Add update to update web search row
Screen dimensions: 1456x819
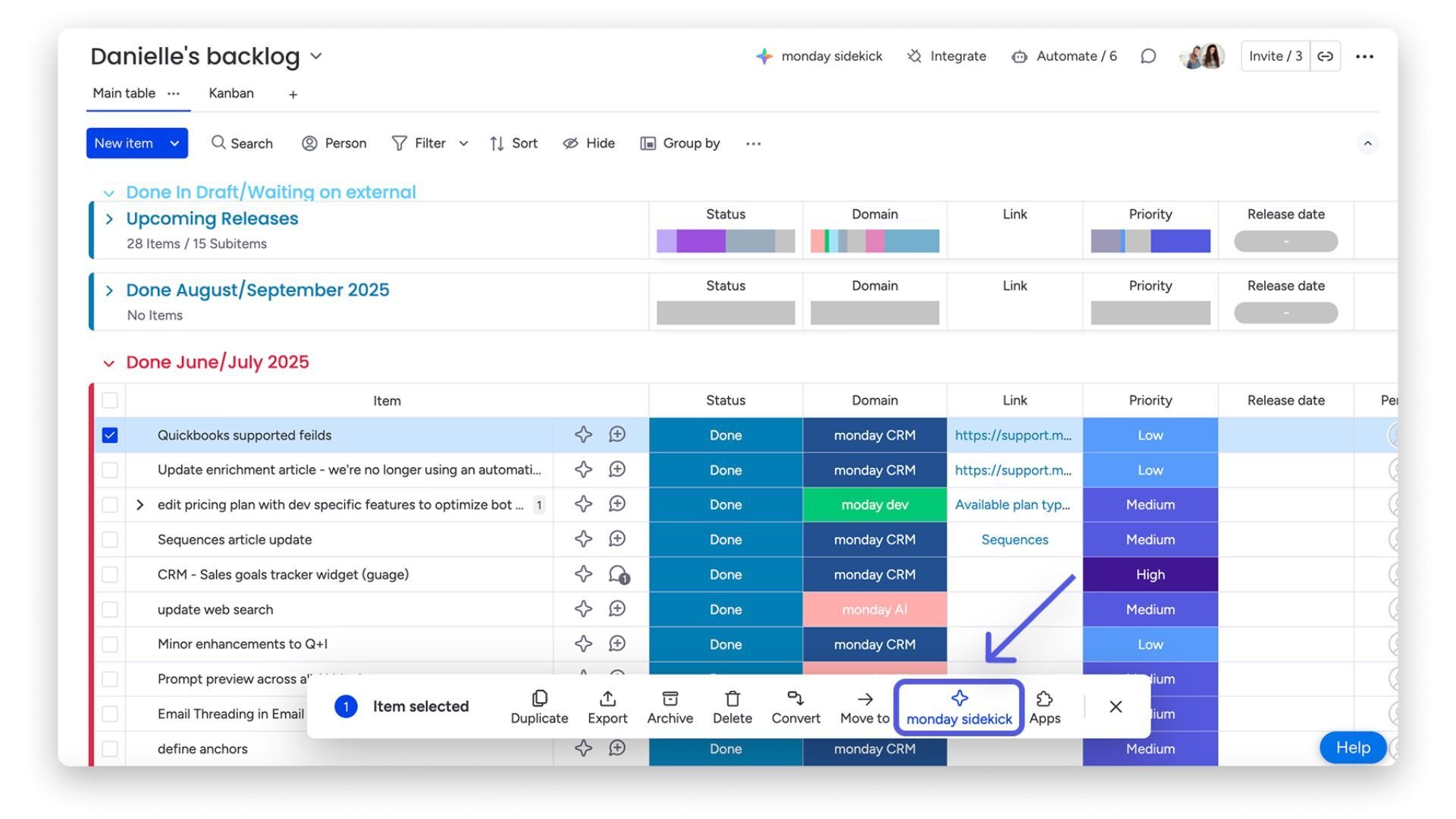coord(617,609)
